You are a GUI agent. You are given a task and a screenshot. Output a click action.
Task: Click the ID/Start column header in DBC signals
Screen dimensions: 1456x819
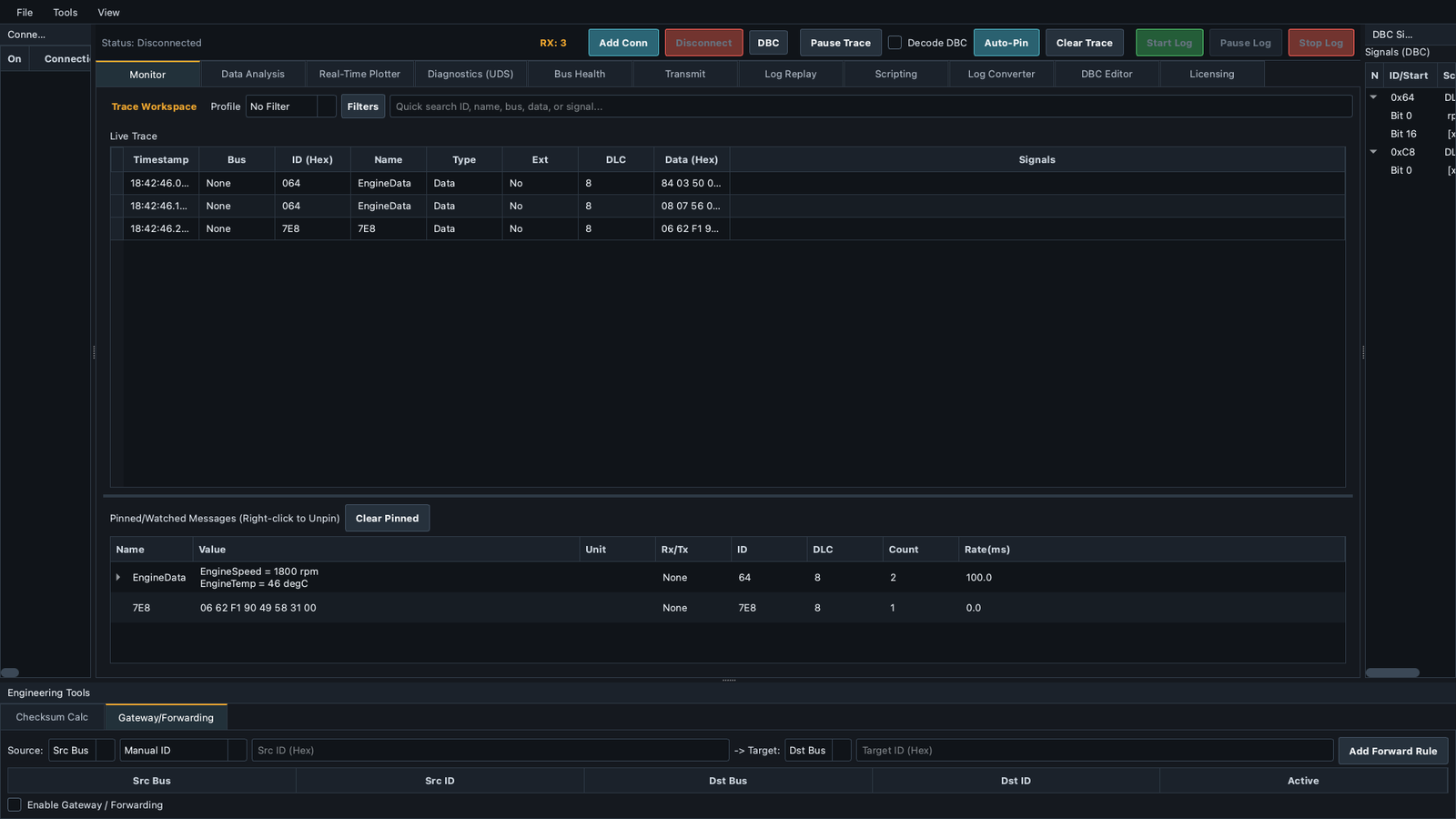point(1409,76)
